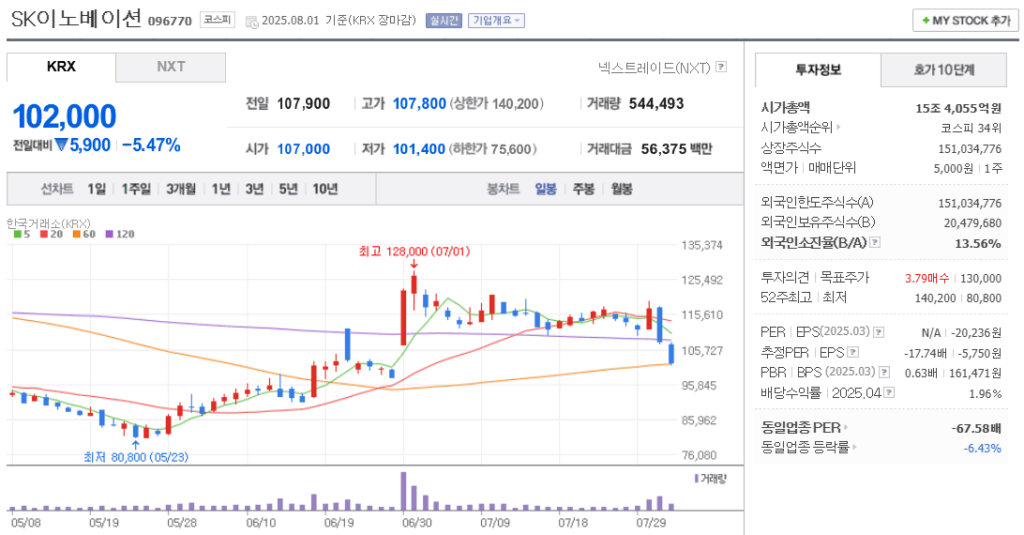This screenshot has height=535, width=1024.
Task: Click the MY STOCK 추가 button
Action: point(965,20)
